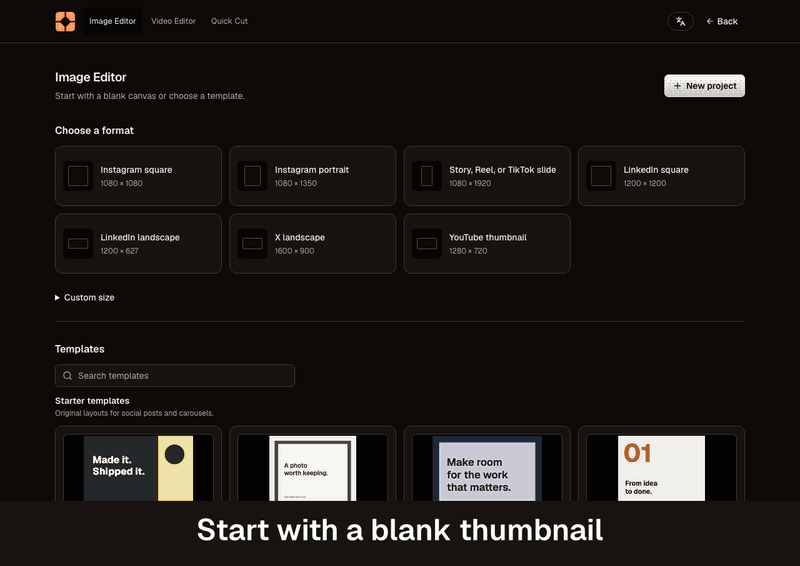Select the X landscape 1600 × 900 card
The height and width of the screenshot is (566, 800).
click(x=313, y=243)
